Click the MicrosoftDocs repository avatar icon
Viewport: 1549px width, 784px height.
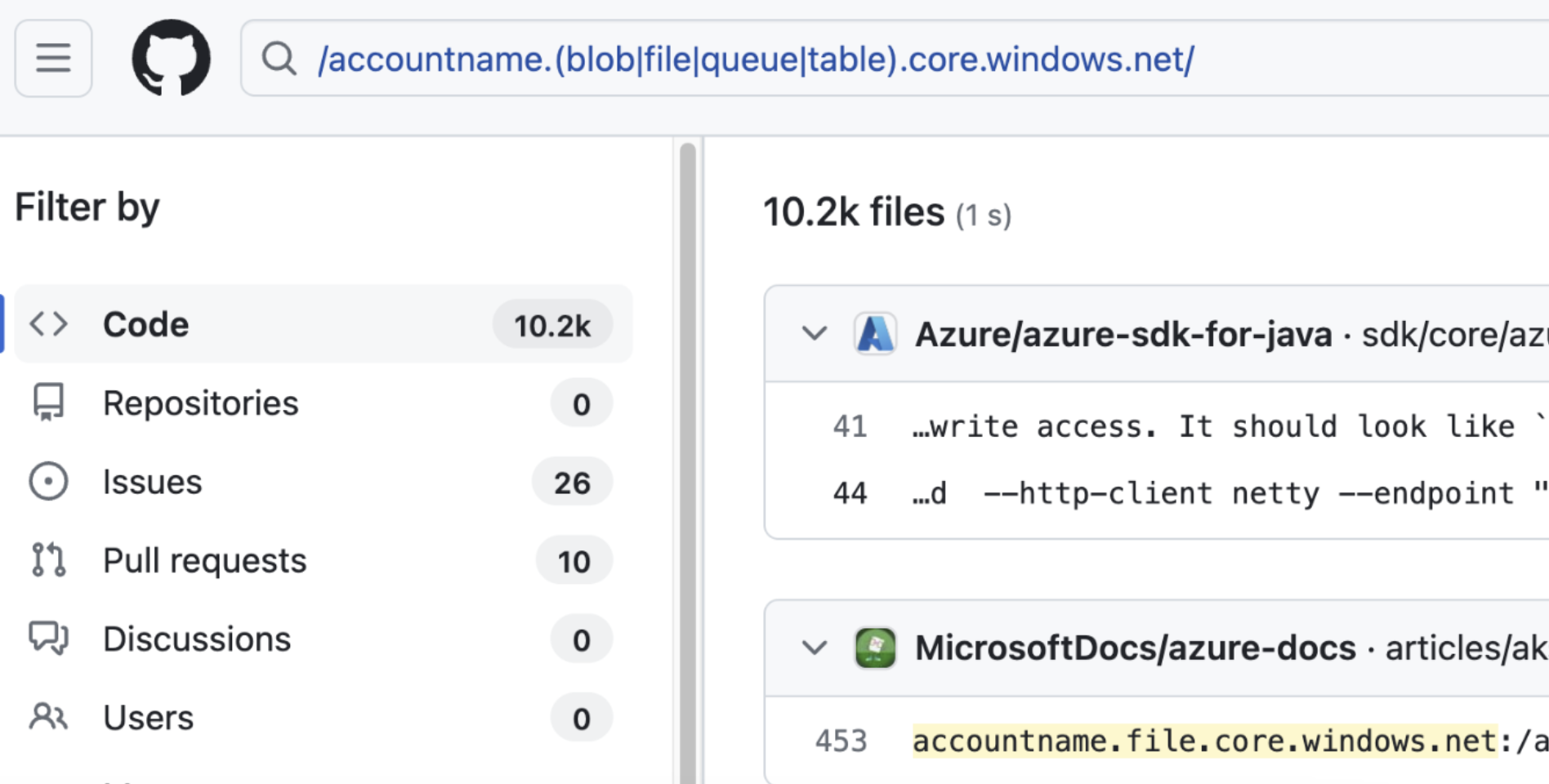click(874, 648)
